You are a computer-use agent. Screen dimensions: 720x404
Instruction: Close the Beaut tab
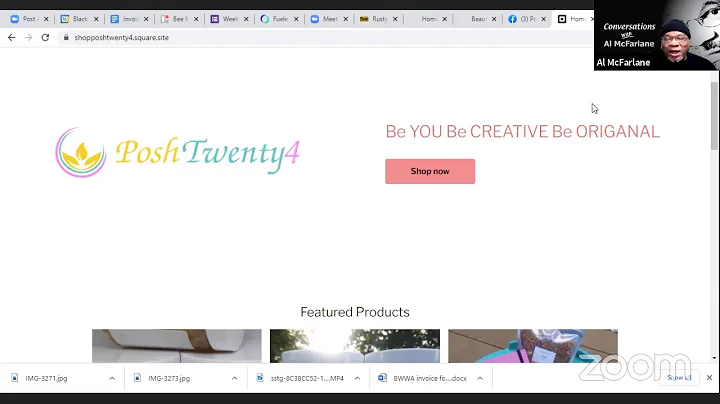coord(494,19)
